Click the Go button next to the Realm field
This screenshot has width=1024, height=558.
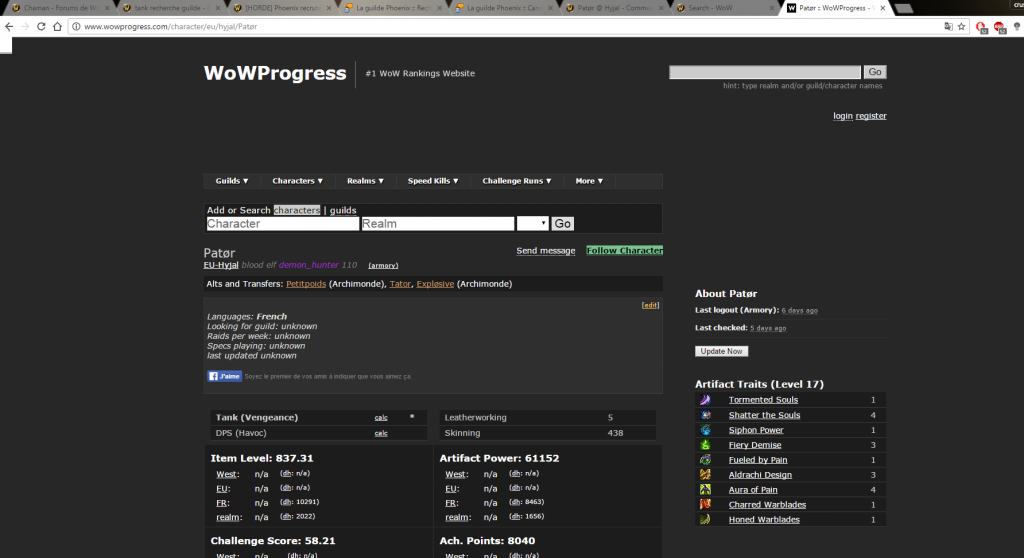[x=562, y=223]
